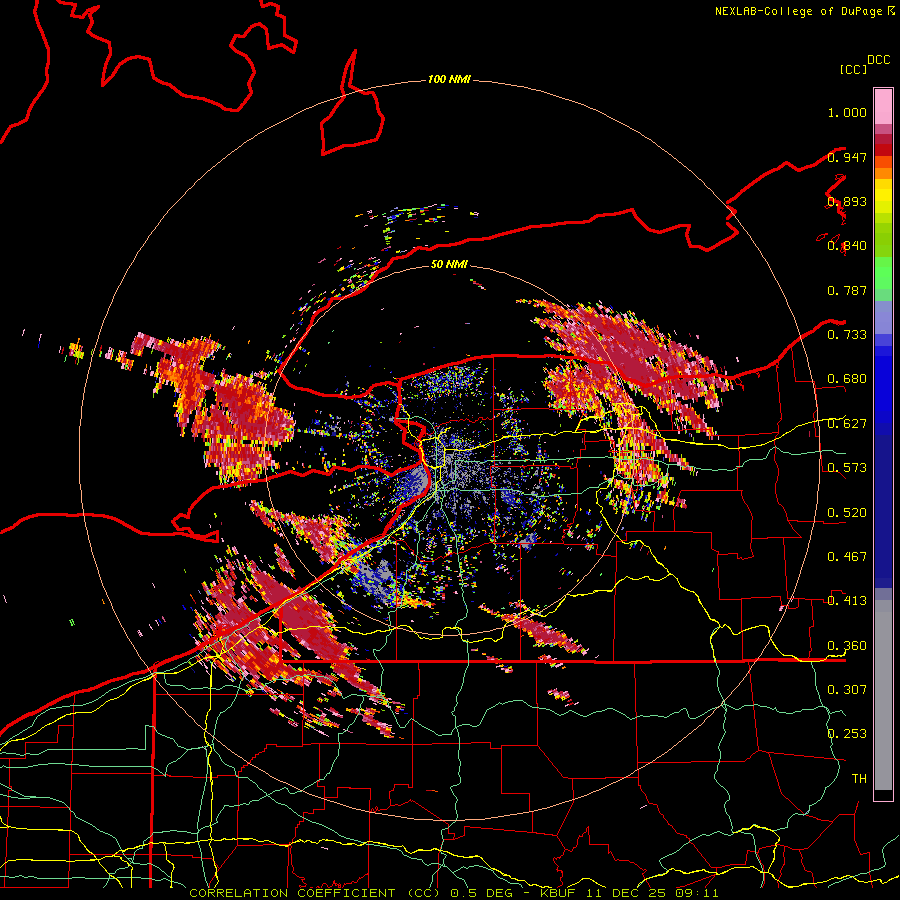Click the [CC] units label
This screenshot has width=900, height=900.
[x=853, y=69]
